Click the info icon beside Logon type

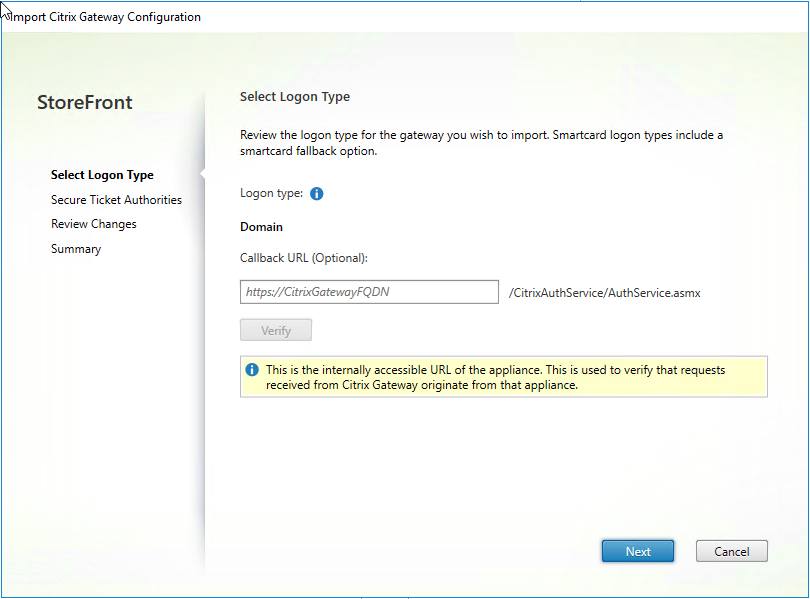pos(317,194)
